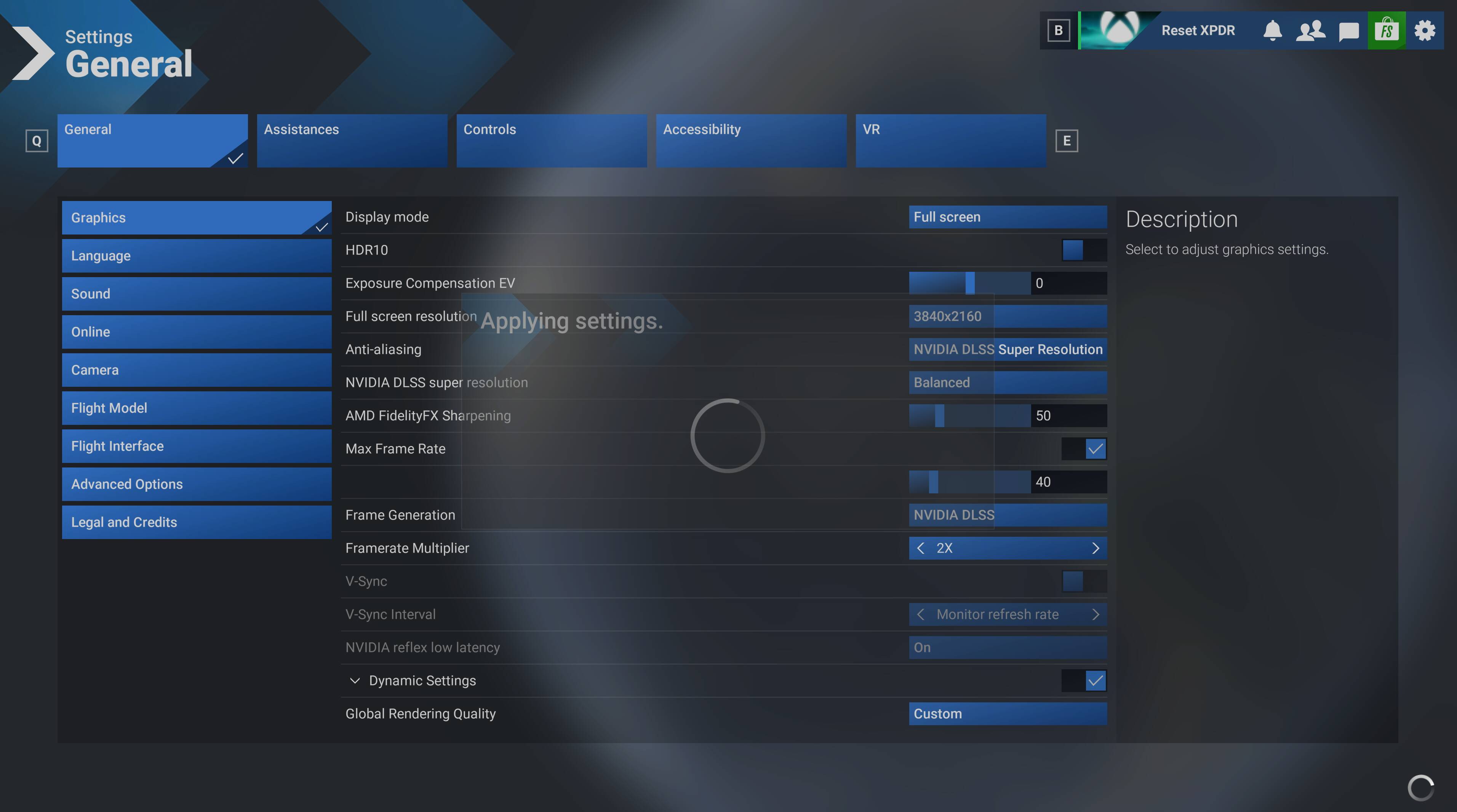
Task: Click the Max Frame Rate 40 value field
Action: pyautogui.click(x=1068, y=482)
